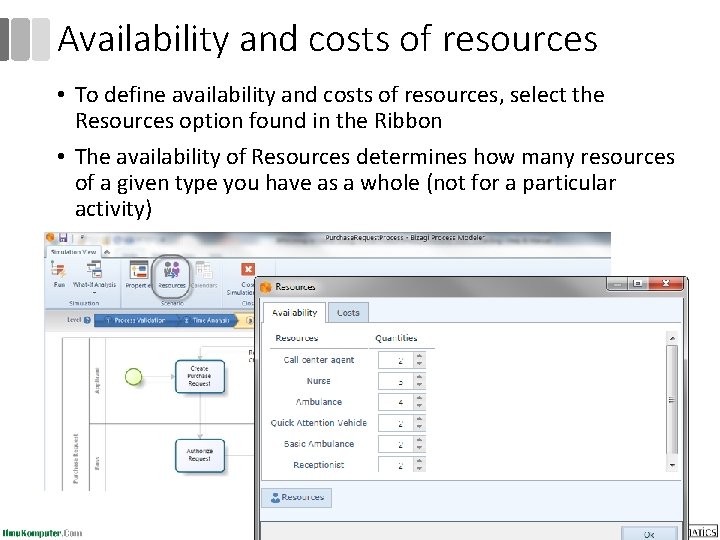Increase the Ambulance quantity
720x540 pixels.
point(419,398)
